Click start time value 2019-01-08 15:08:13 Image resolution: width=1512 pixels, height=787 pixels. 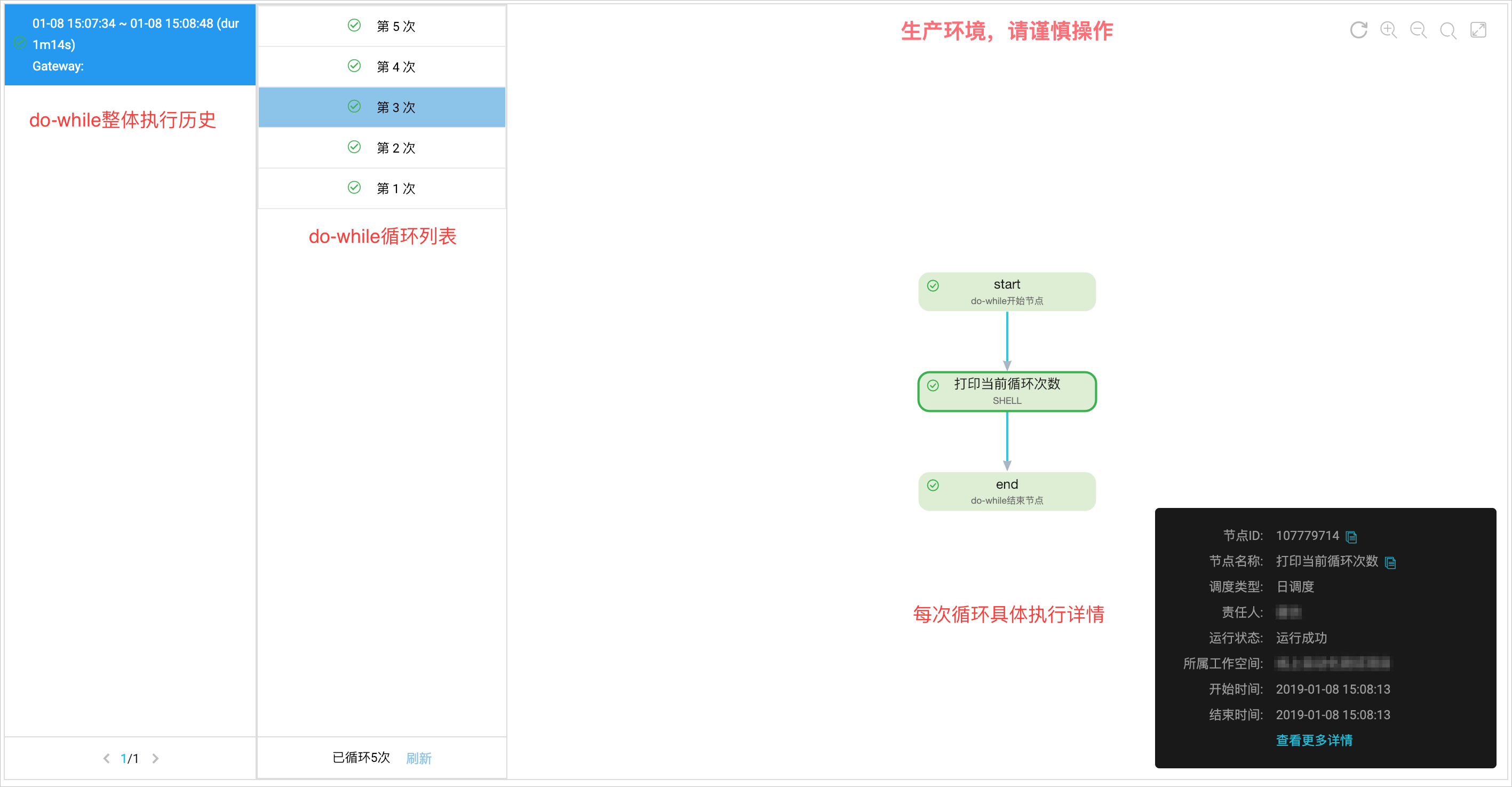tap(1332, 689)
